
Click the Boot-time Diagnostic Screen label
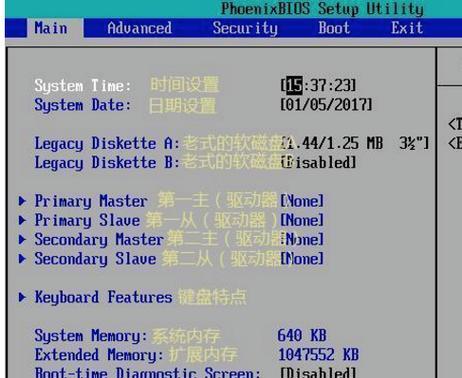[147, 373]
